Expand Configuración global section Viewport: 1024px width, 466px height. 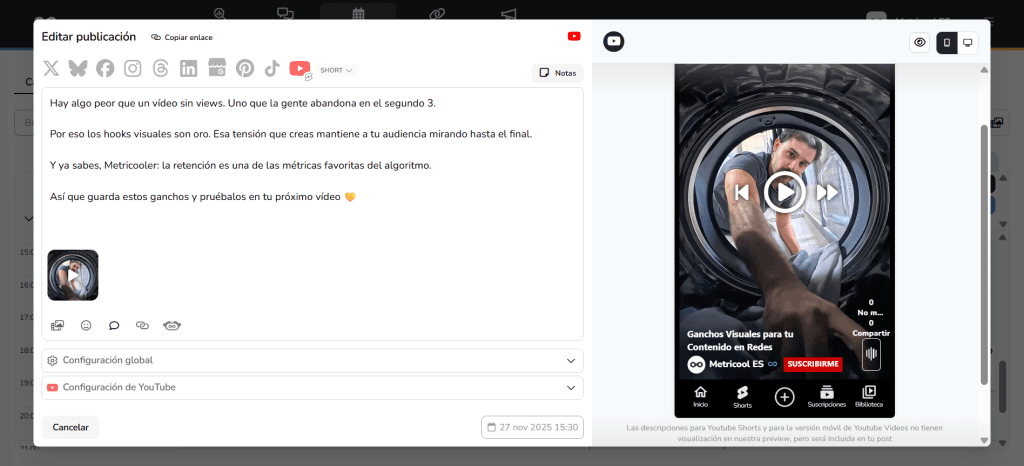[x=312, y=360]
